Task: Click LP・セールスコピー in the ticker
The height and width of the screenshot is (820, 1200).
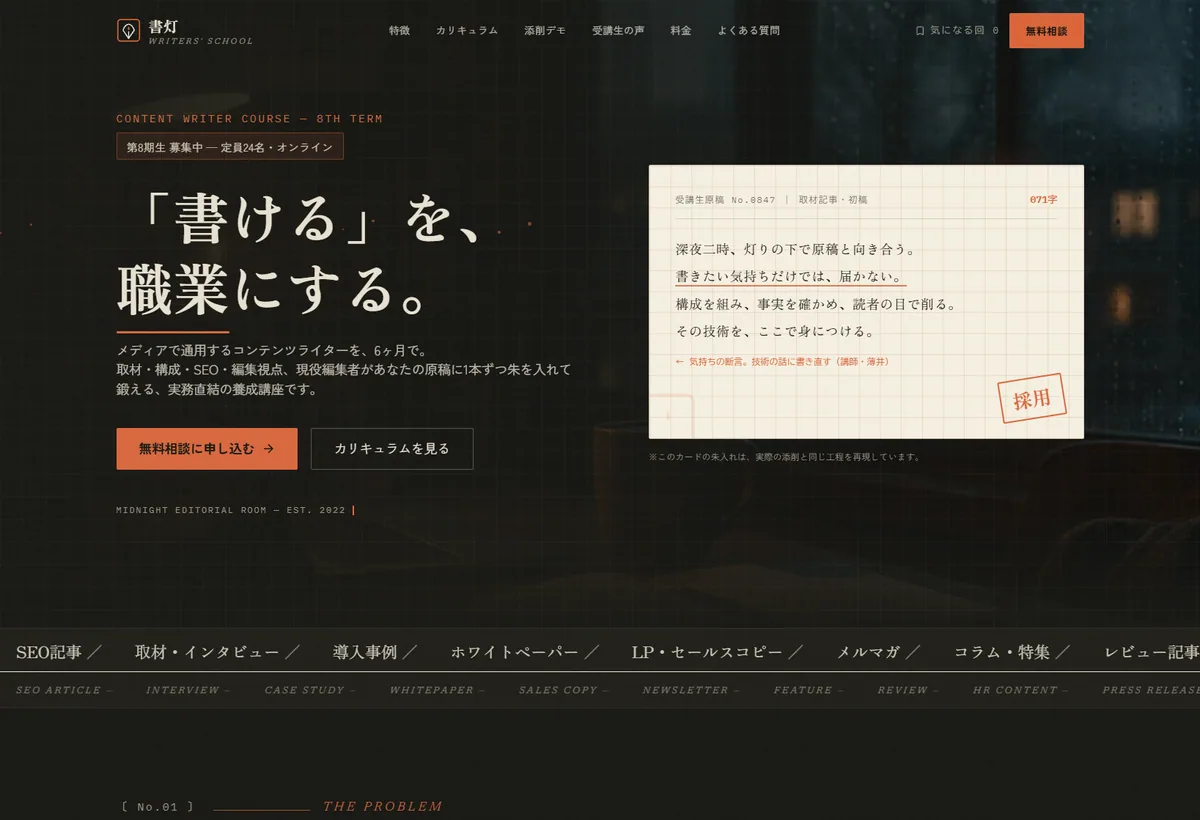Action: pyautogui.click(x=707, y=652)
